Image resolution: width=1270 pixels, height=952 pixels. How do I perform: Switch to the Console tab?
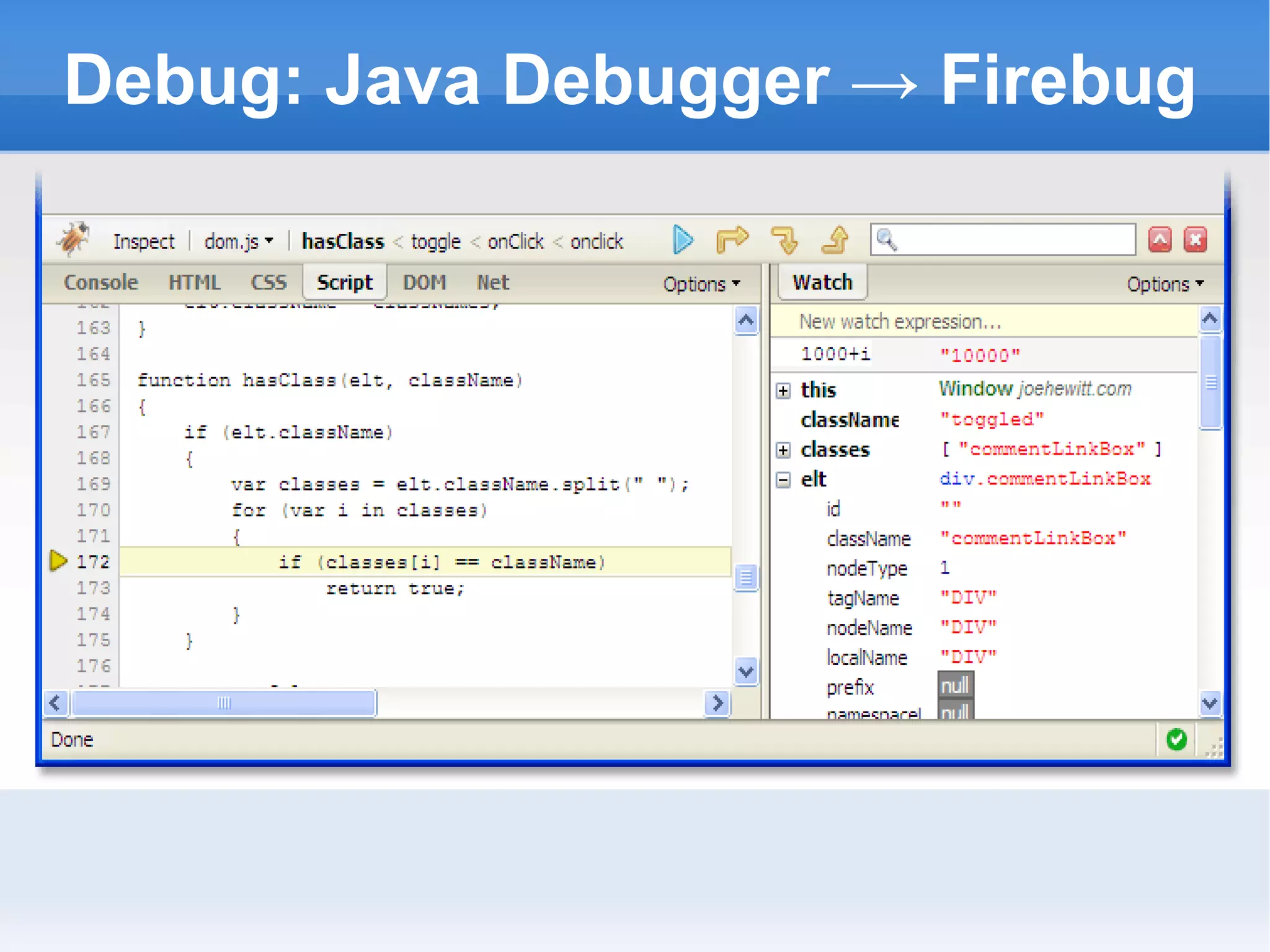(101, 282)
